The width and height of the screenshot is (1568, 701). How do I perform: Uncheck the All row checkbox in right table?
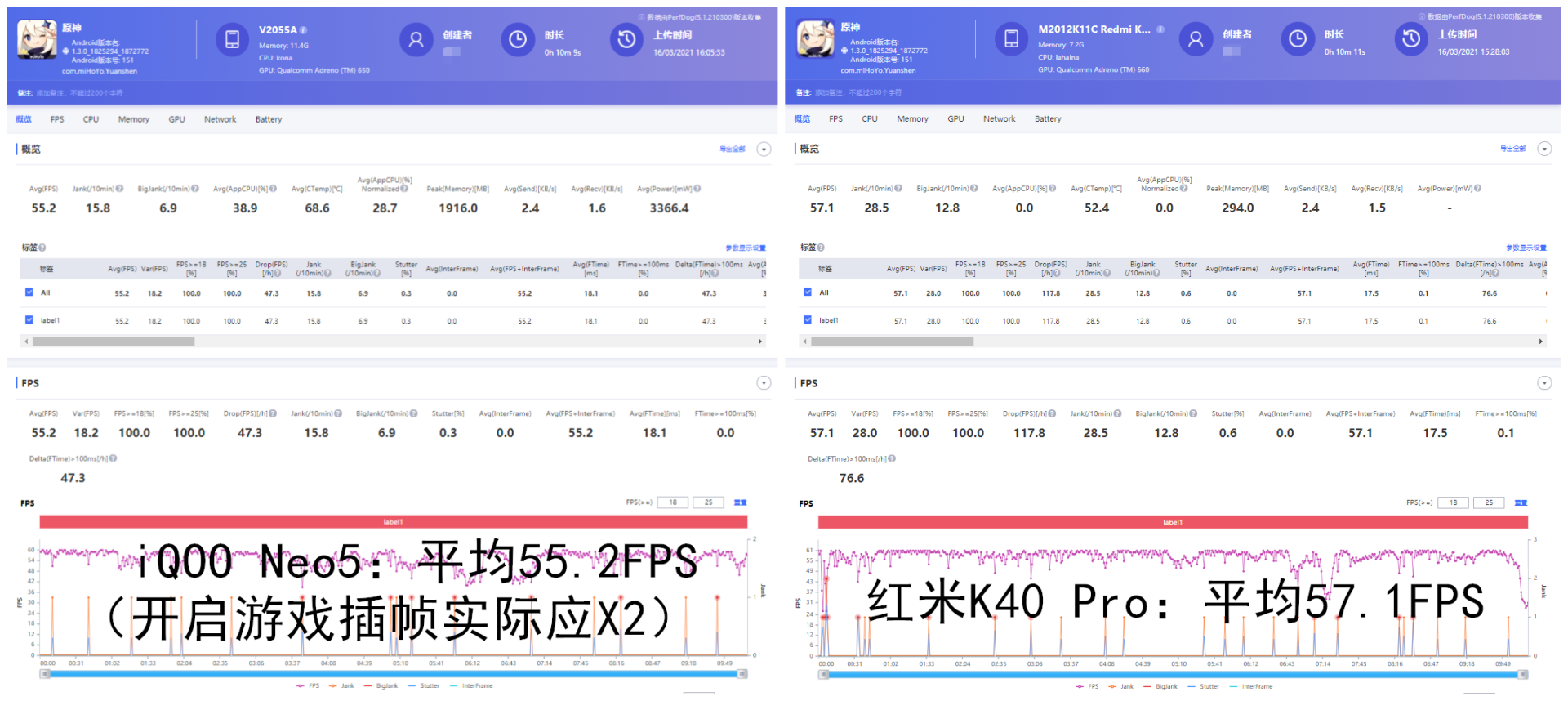[808, 292]
